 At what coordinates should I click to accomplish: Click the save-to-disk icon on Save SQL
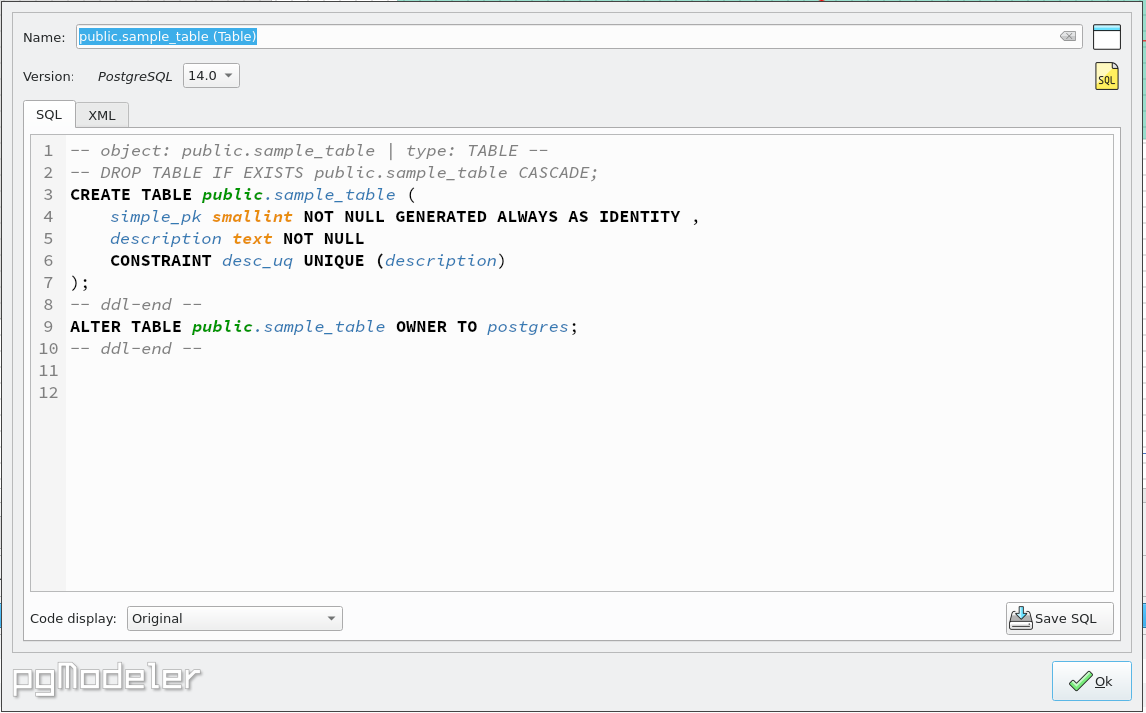coord(1021,617)
